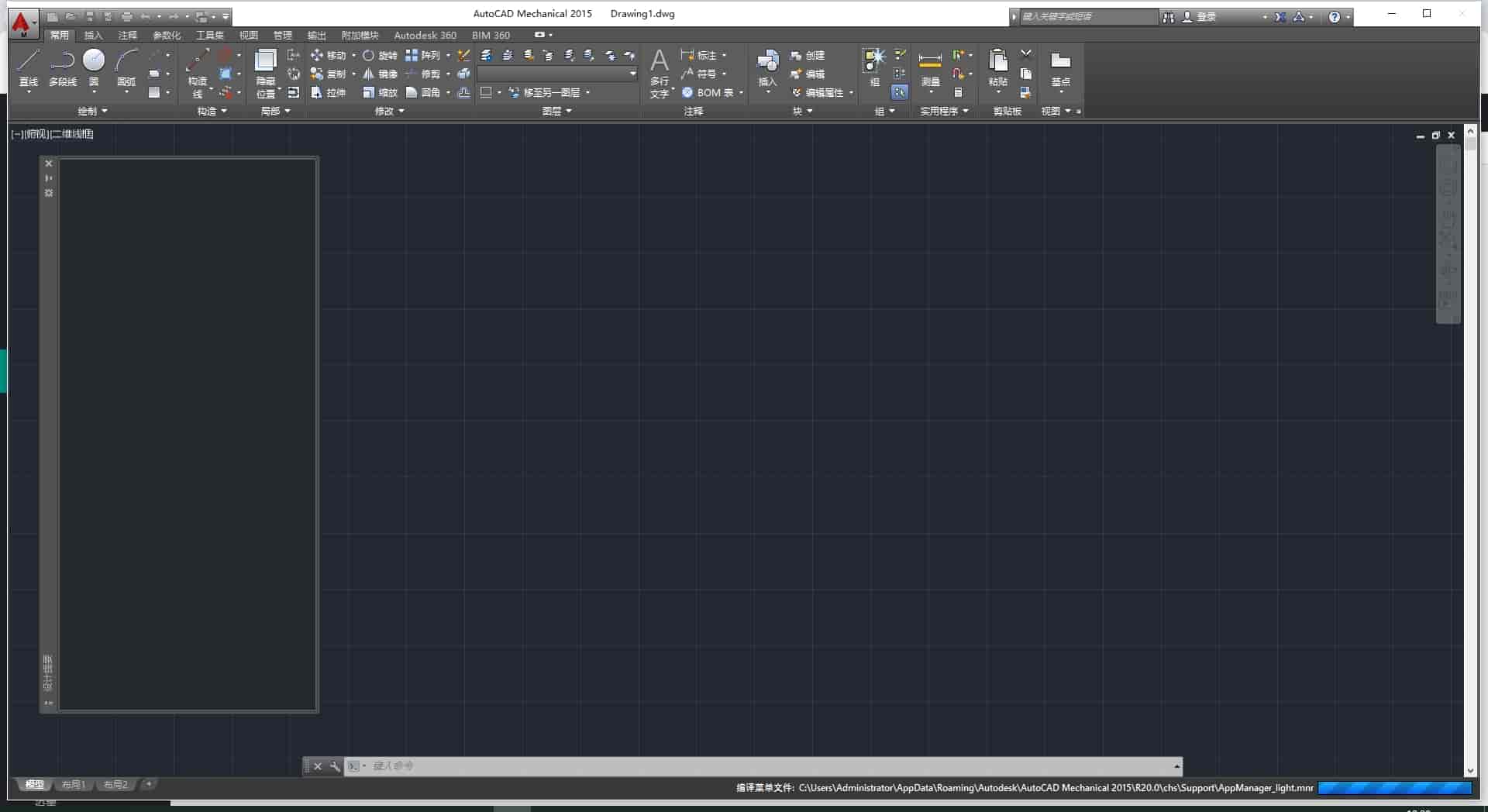
Task: Activate the 圆 Circle tool
Action: pyautogui.click(x=94, y=60)
